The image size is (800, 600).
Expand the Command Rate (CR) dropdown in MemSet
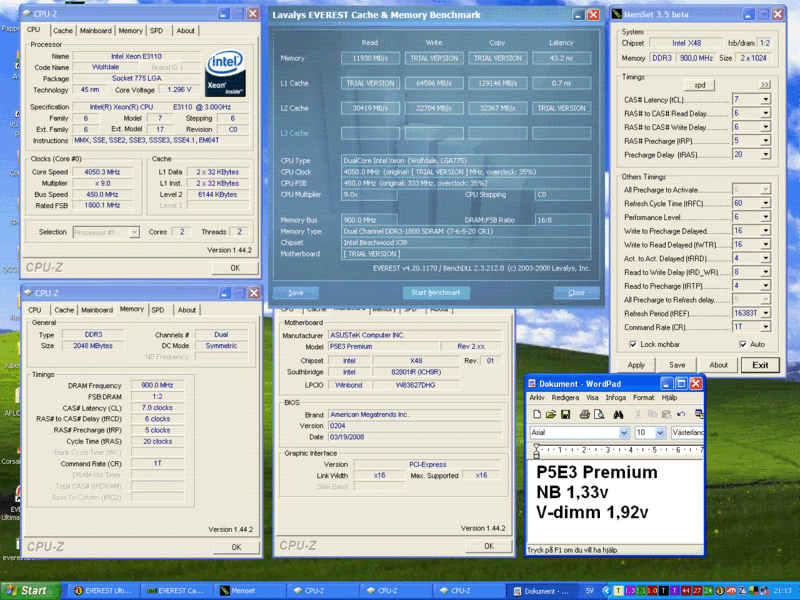pos(765,327)
